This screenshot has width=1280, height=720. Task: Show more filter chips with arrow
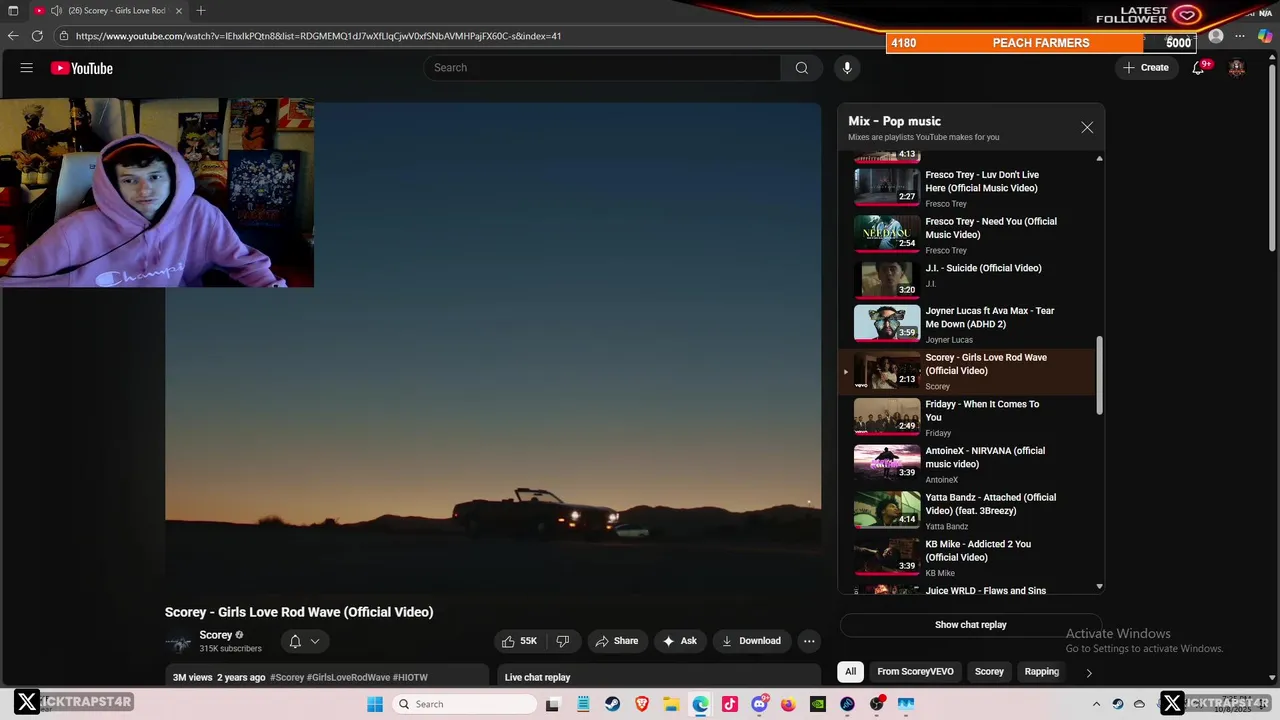tap(1089, 672)
